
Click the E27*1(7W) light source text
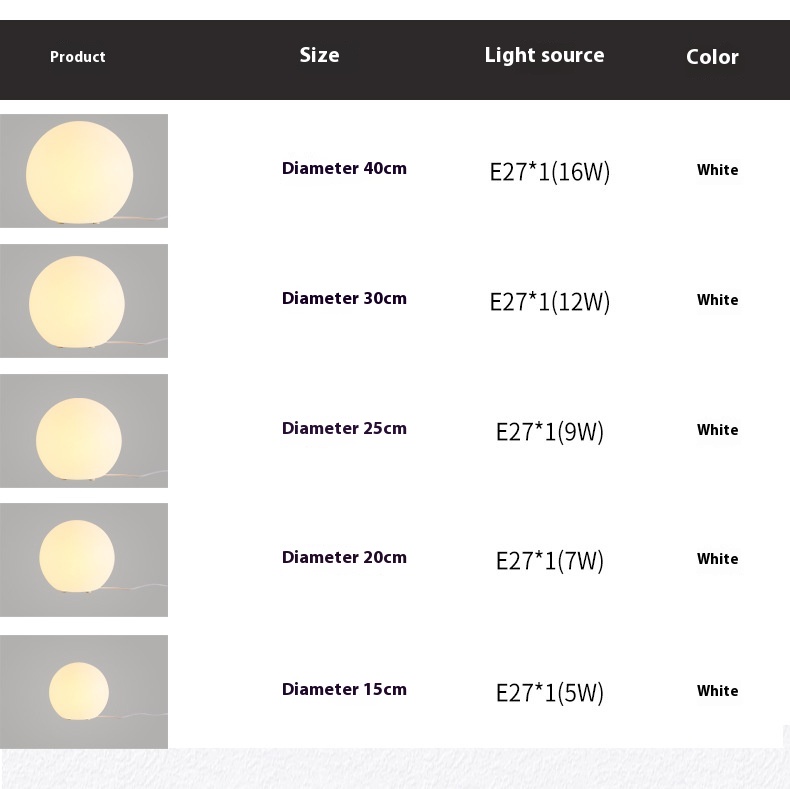point(549,561)
